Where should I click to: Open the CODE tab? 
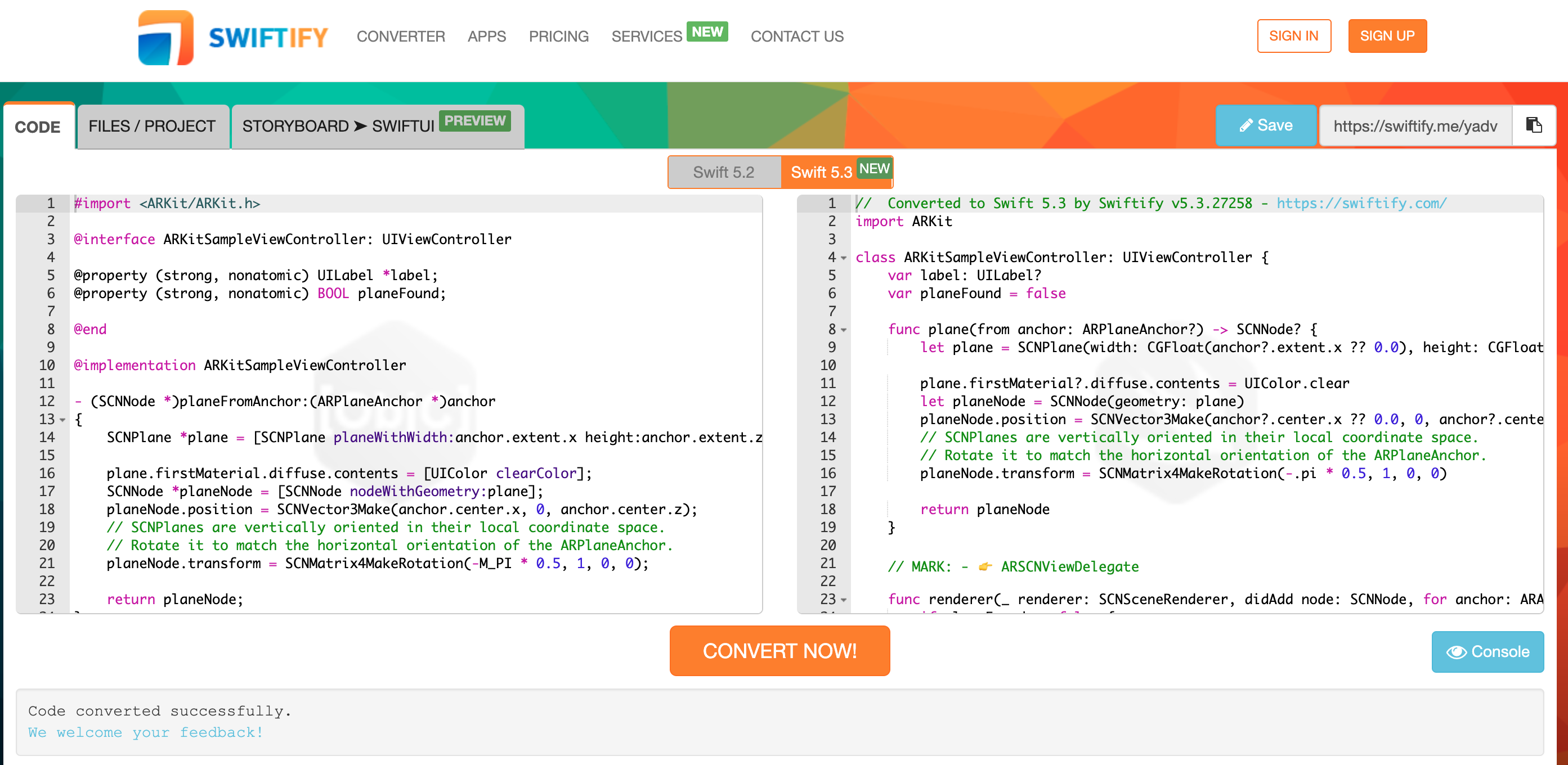38,127
